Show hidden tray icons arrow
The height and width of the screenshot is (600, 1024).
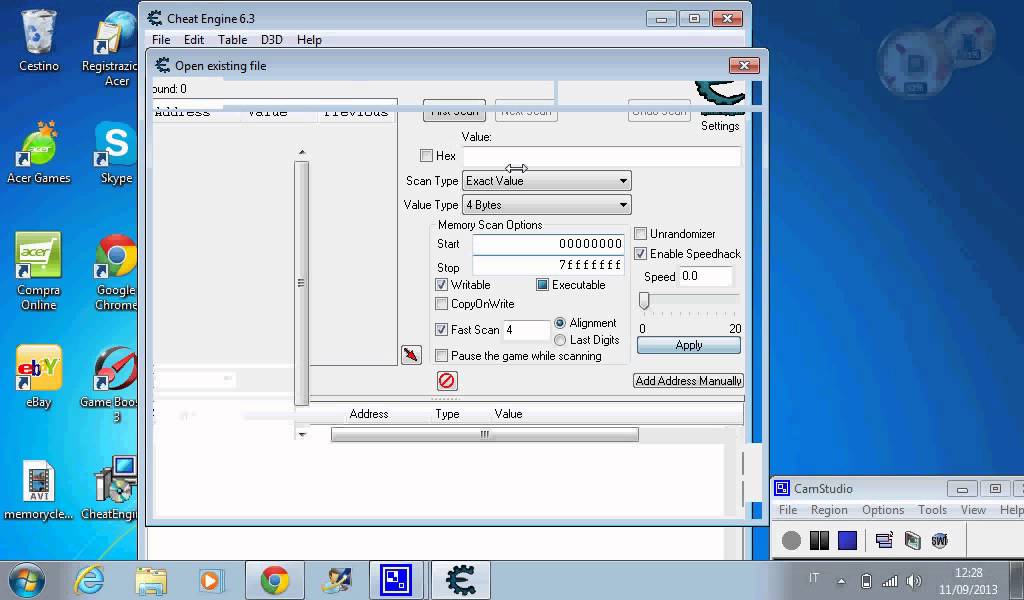[841, 581]
